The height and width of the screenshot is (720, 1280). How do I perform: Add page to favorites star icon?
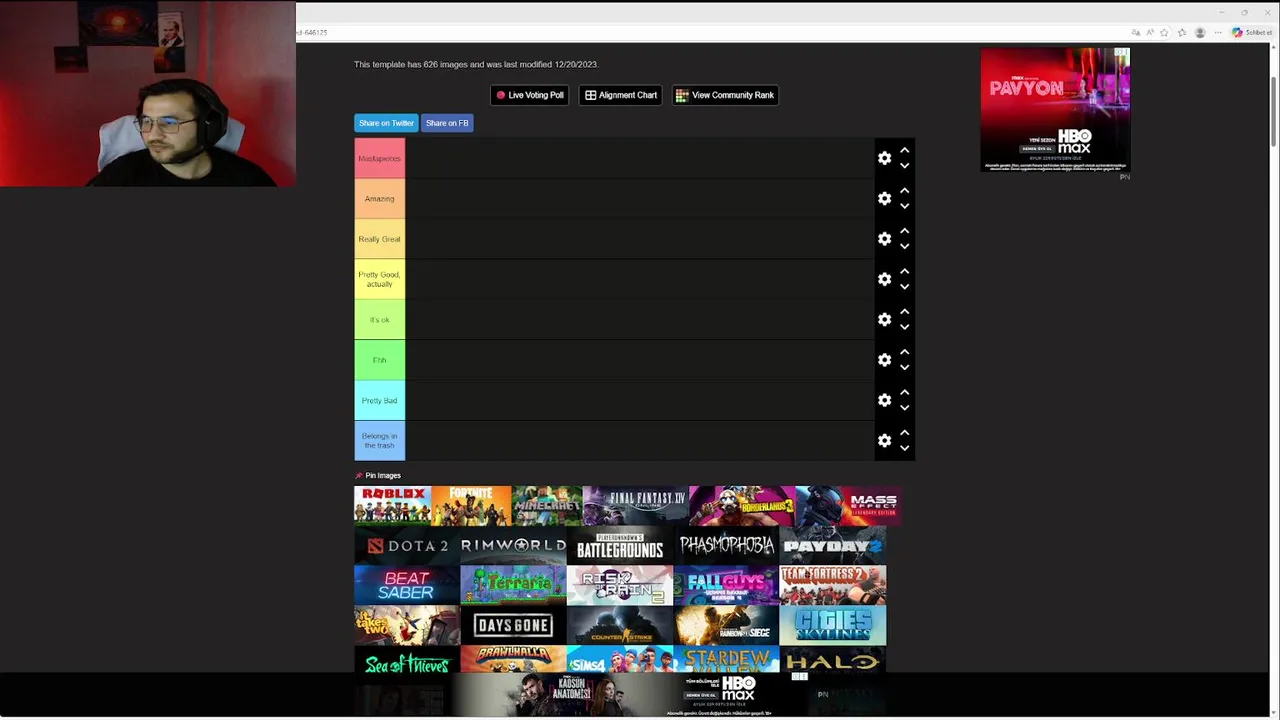pyautogui.click(x=1164, y=32)
